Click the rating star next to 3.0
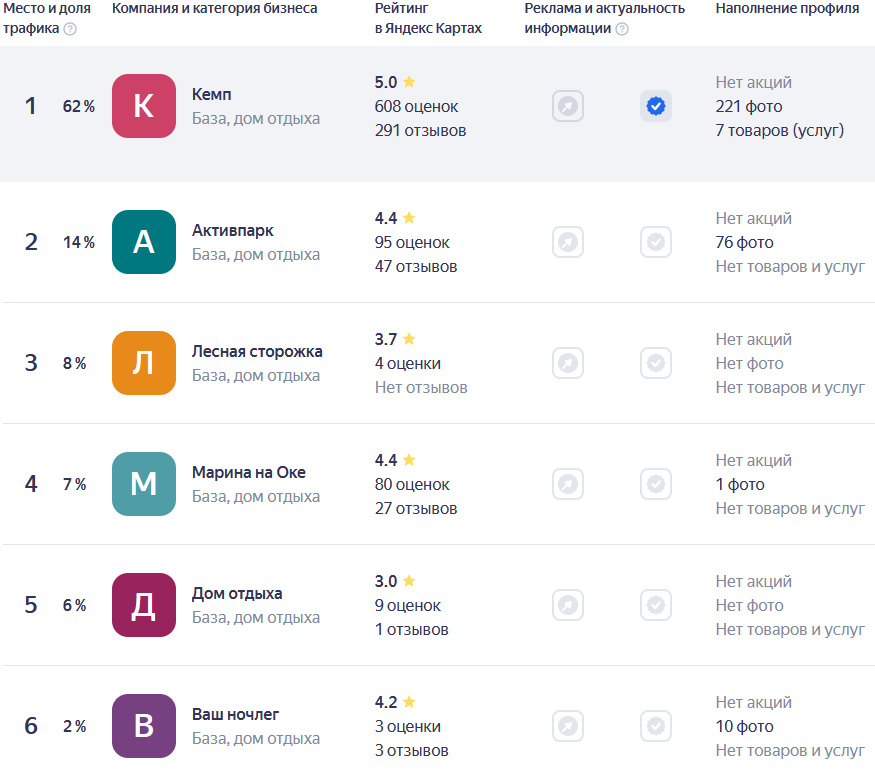The height and width of the screenshot is (775, 875). (x=409, y=581)
